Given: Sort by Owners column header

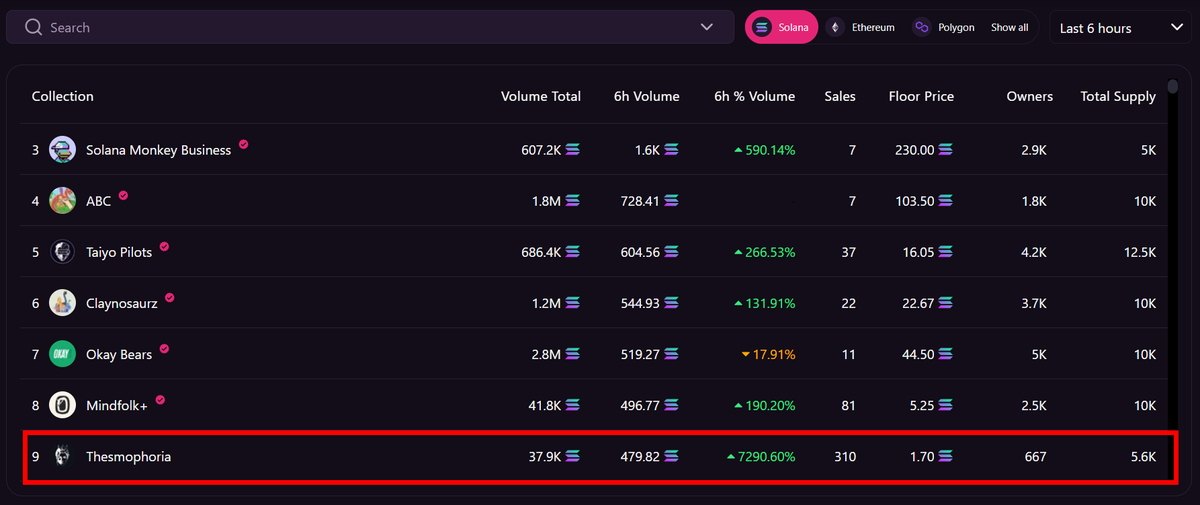Looking at the screenshot, I should pos(1030,96).
